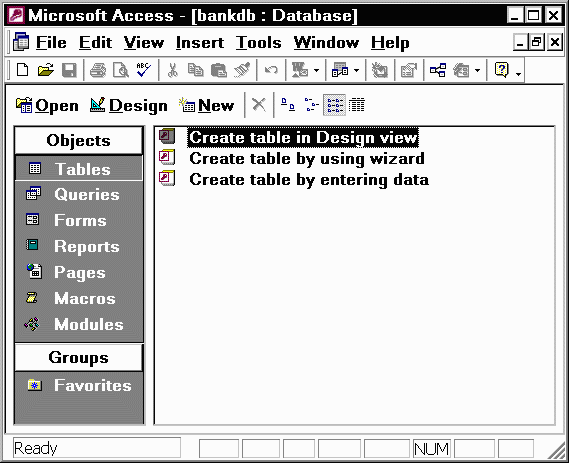Image resolution: width=569 pixels, height=463 pixels.
Task: Click the New Object toolbar icon
Action: pos(462,70)
